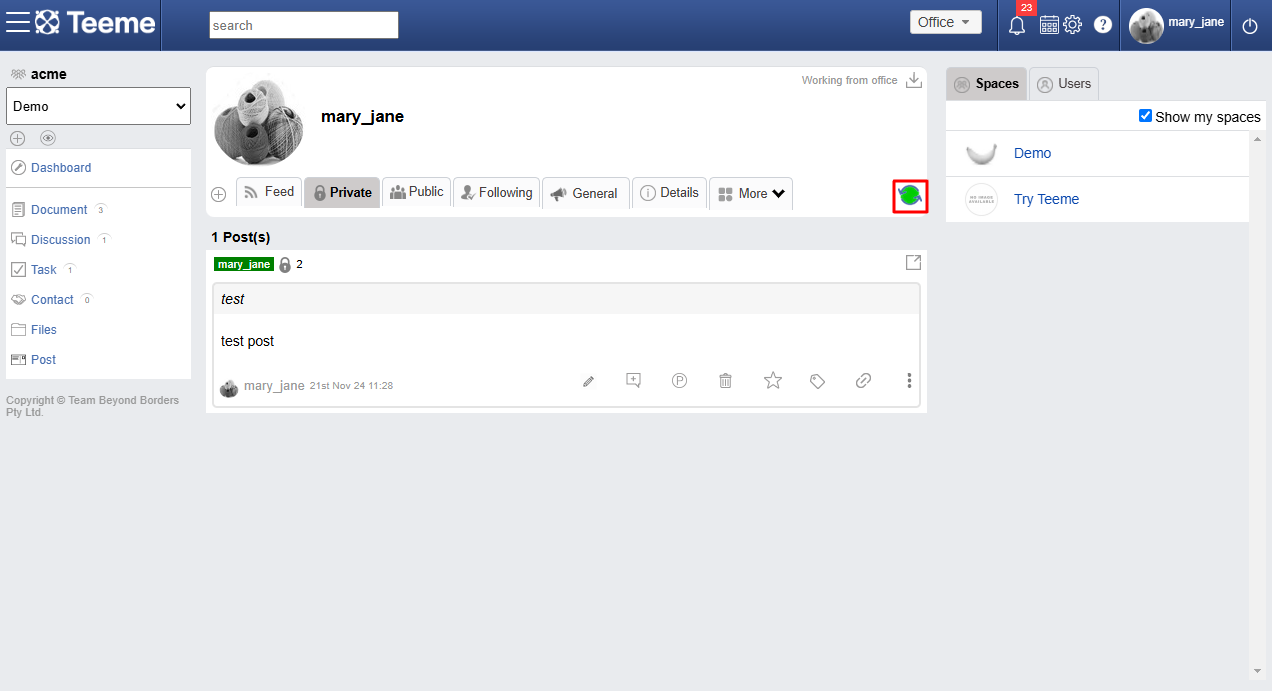
Task: Tag the test post
Action: (x=817, y=381)
